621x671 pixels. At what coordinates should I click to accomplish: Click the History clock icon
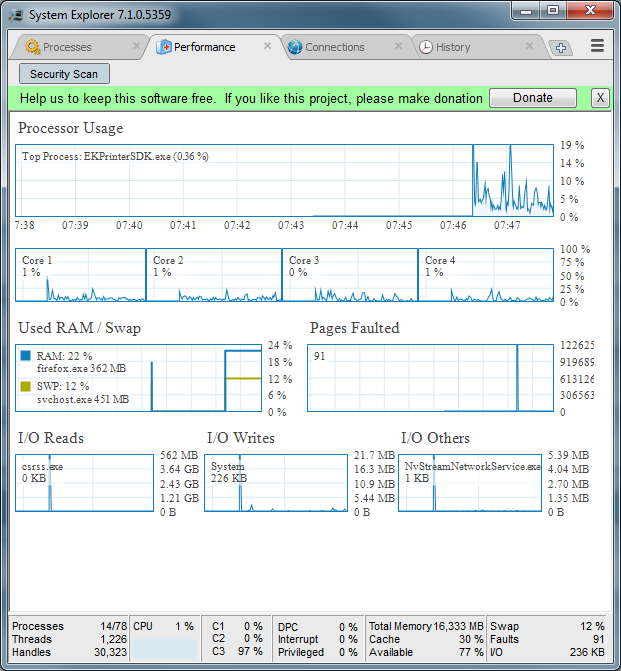click(x=426, y=47)
